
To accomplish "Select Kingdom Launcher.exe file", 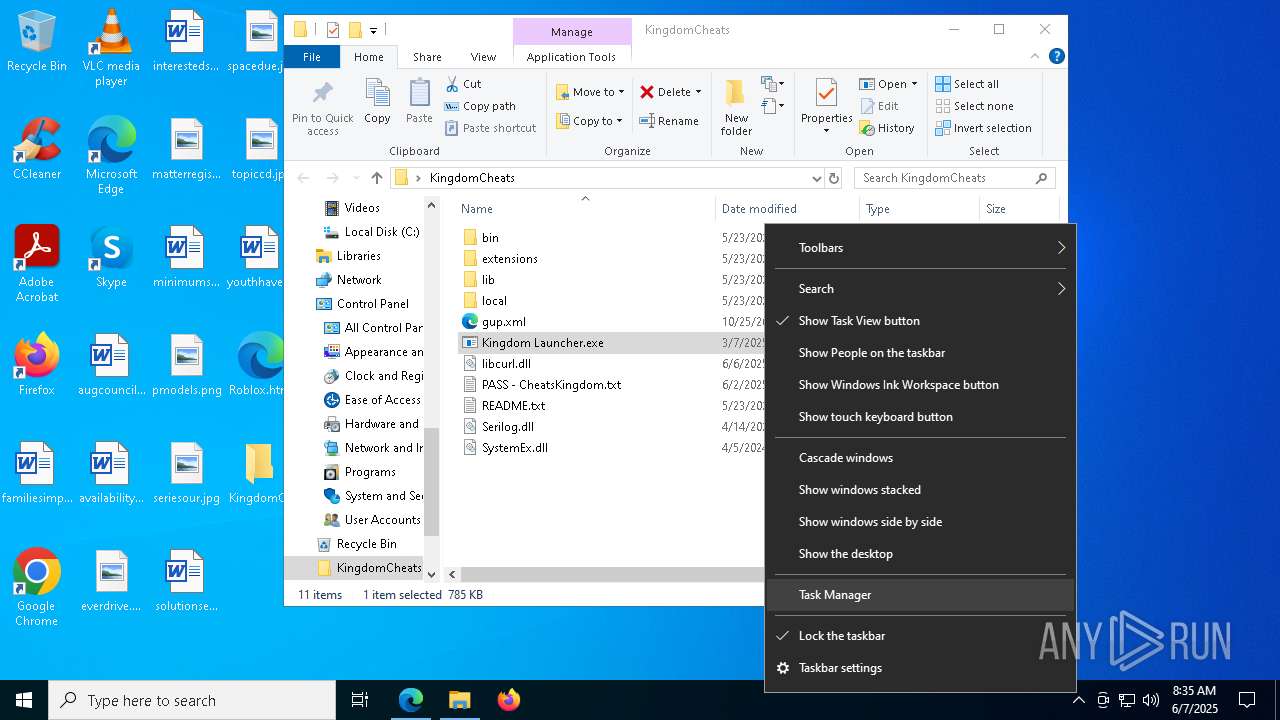I will click(542, 342).
